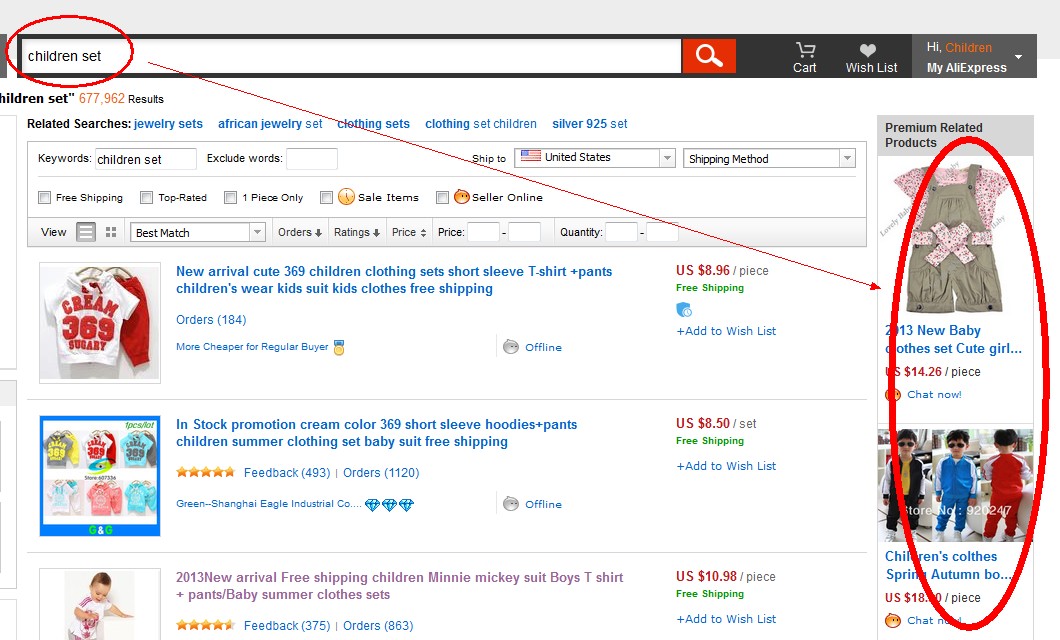View Orders (184) link
This screenshot has width=1060, height=640.
(x=212, y=320)
